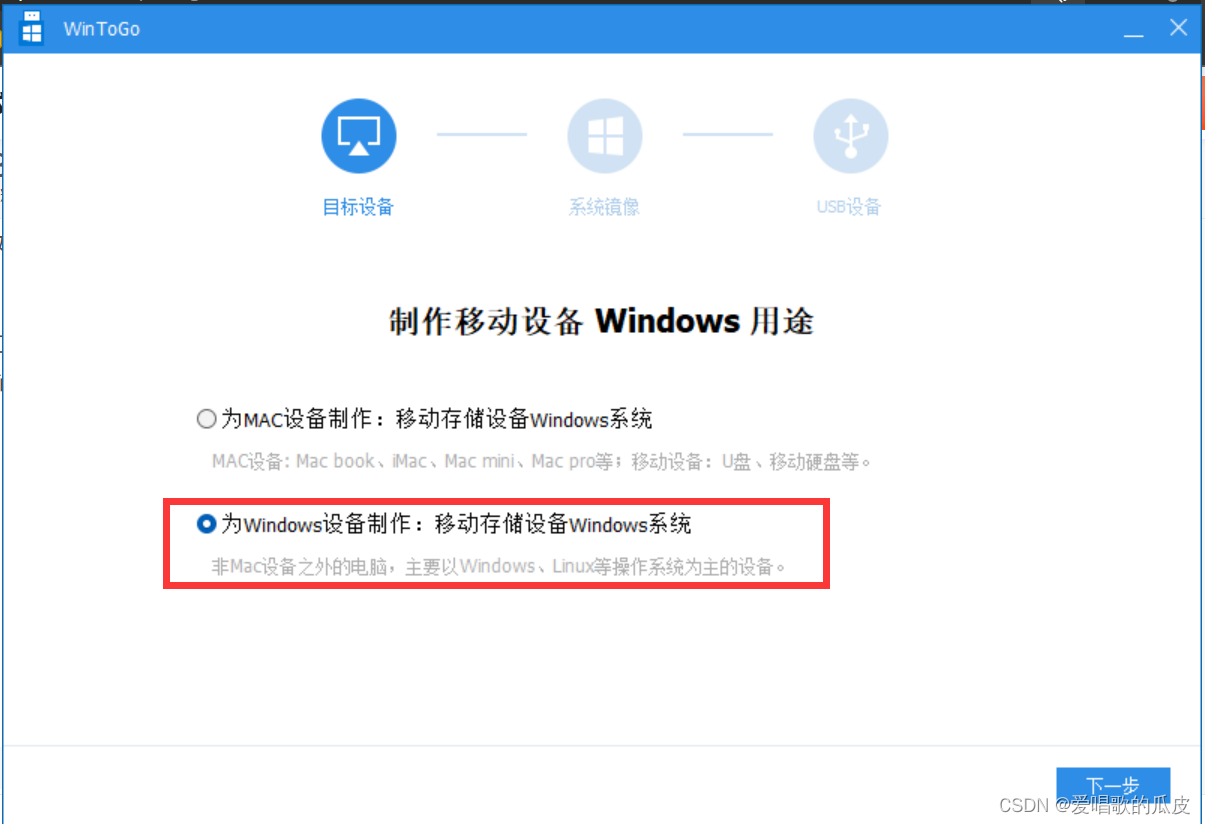Open the 系统镜像 Windows-logo step icon
This screenshot has height=824, width=1205.
pyautogui.click(x=605, y=135)
